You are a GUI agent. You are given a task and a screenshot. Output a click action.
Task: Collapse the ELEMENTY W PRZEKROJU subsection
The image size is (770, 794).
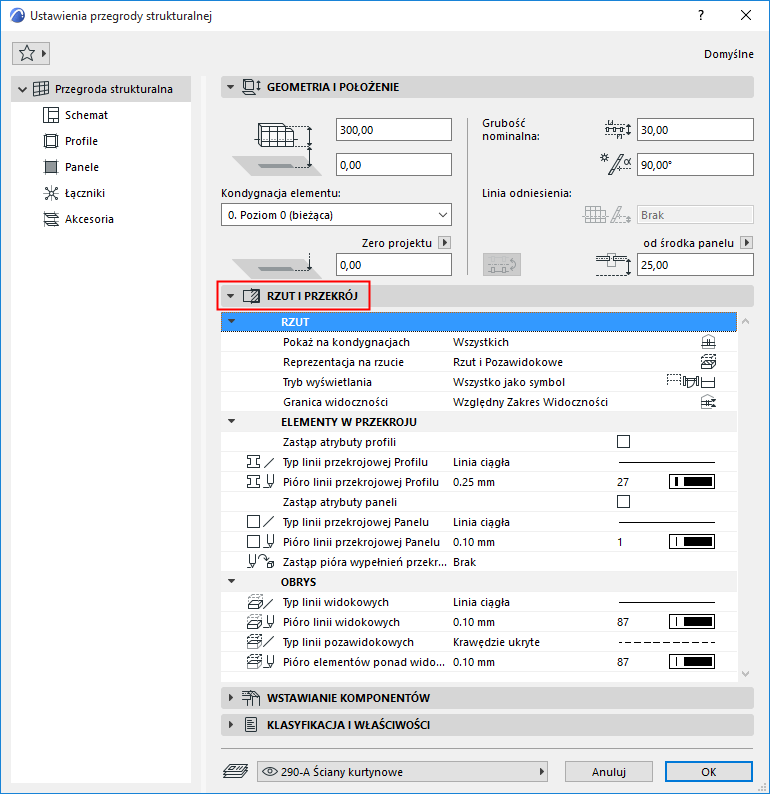pos(231,421)
